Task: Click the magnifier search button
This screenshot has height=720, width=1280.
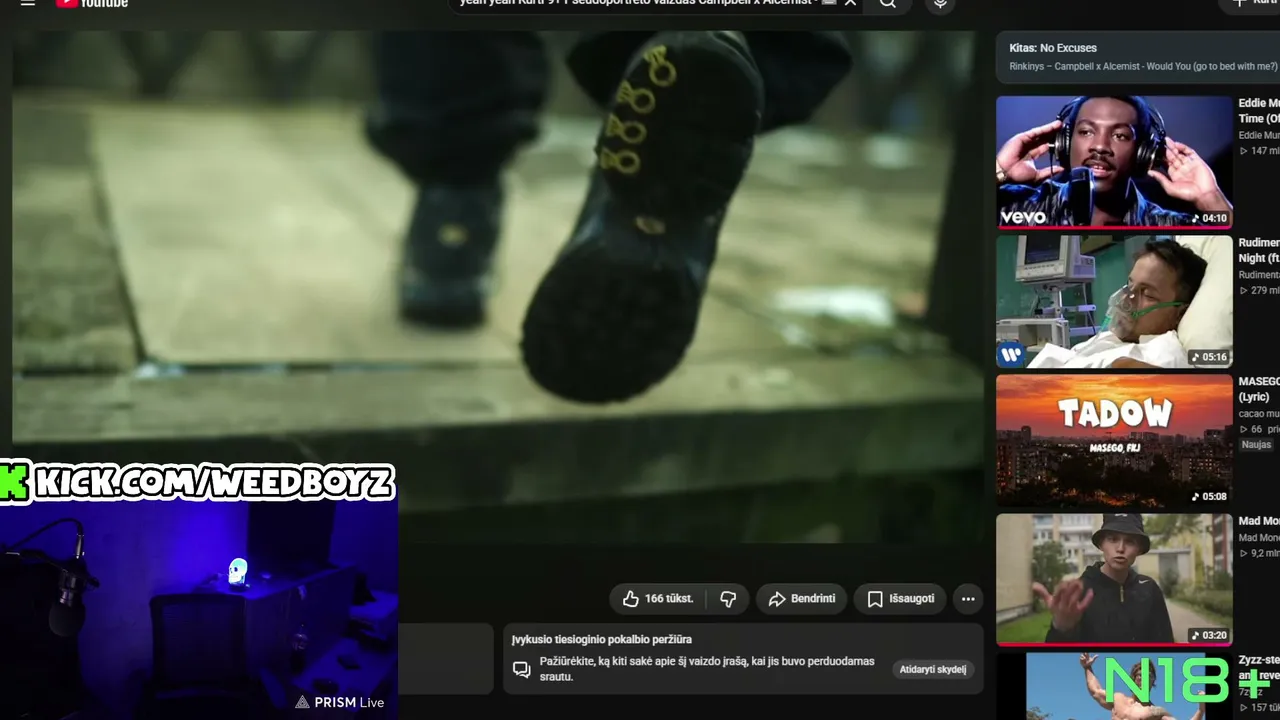Action: point(888,4)
